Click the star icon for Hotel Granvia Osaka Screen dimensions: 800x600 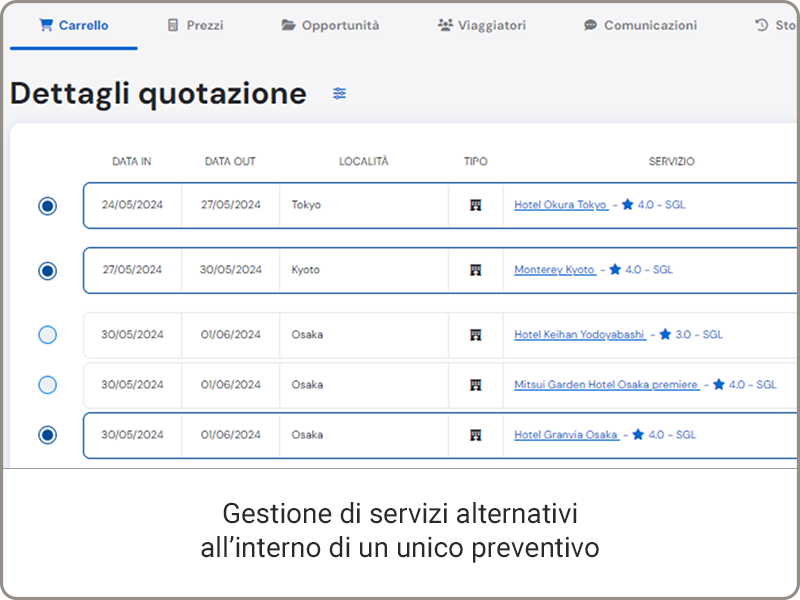(638, 434)
